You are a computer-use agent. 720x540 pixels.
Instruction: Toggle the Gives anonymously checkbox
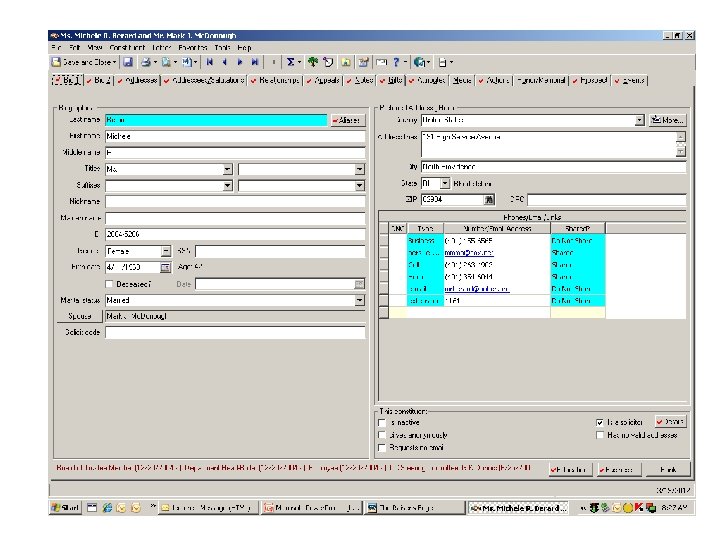click(382, 435)
